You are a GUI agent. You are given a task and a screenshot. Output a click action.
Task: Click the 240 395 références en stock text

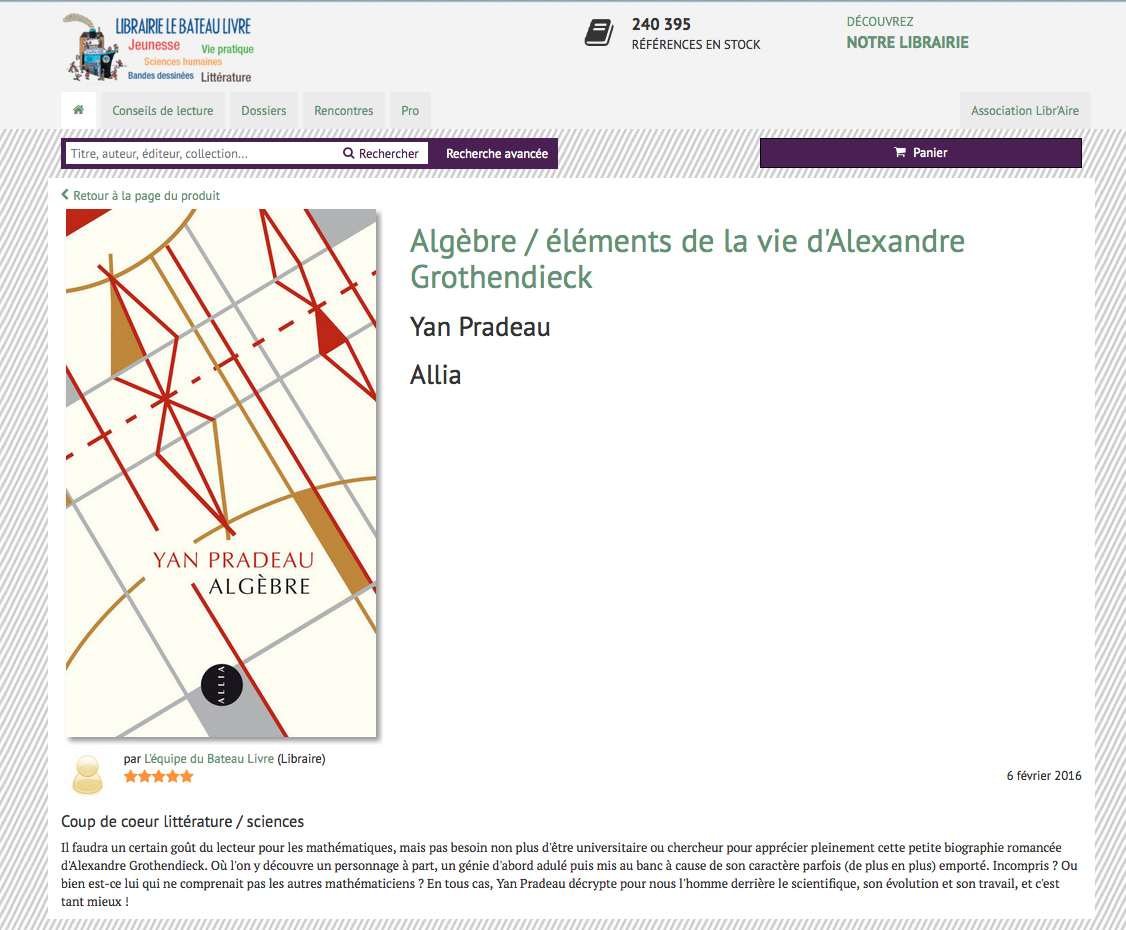click(695, 34)
